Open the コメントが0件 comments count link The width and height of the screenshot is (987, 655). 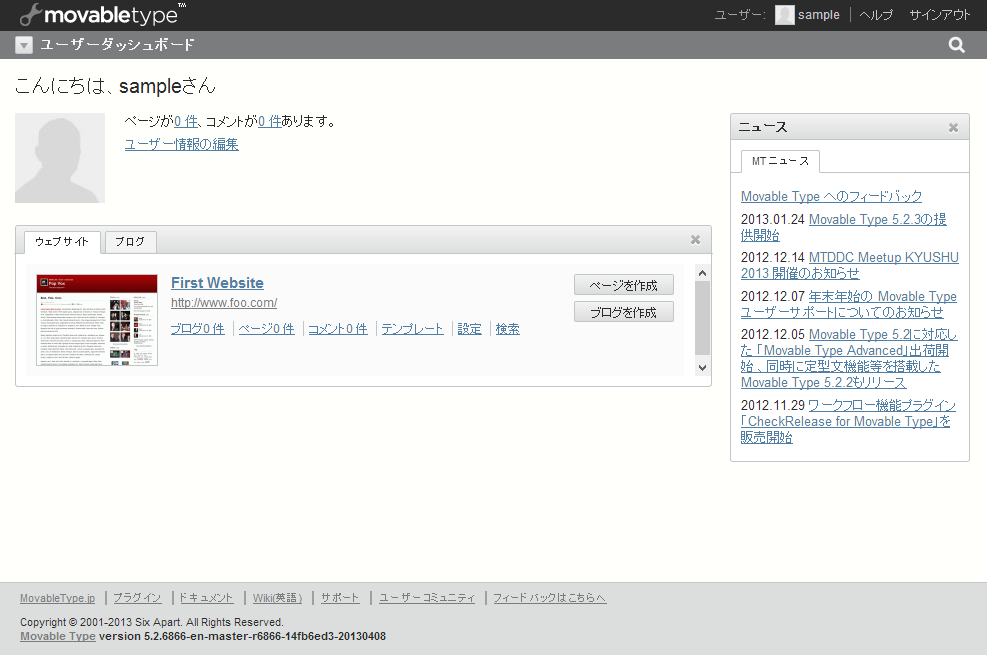pos(269,121)
